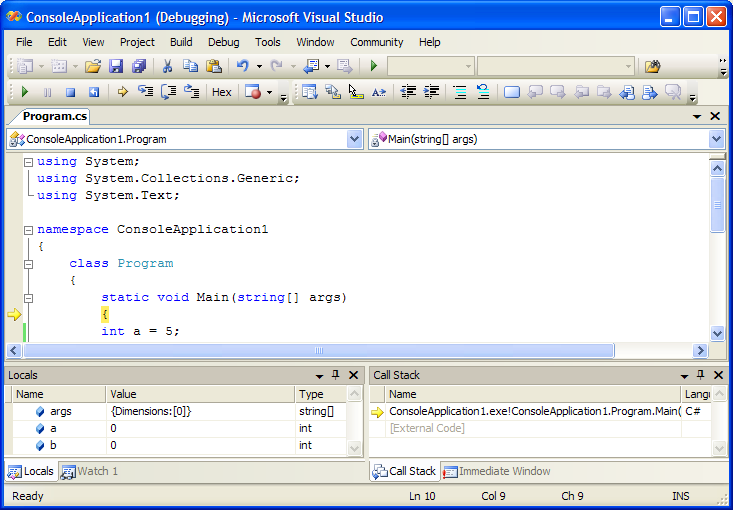
Task: Open the document list arrow beside the editor close button
Action: pos(697,116)
